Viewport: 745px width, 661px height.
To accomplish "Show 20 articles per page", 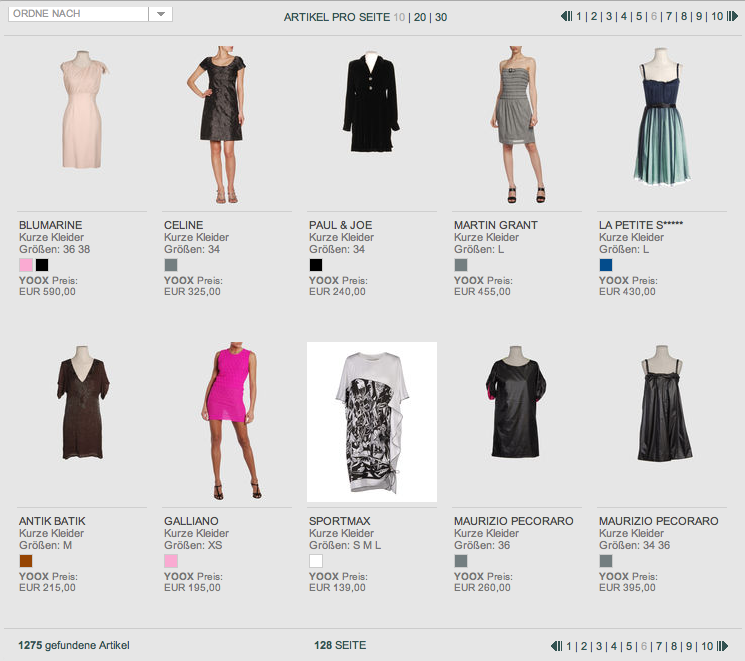I will click(x=420, y=17).
